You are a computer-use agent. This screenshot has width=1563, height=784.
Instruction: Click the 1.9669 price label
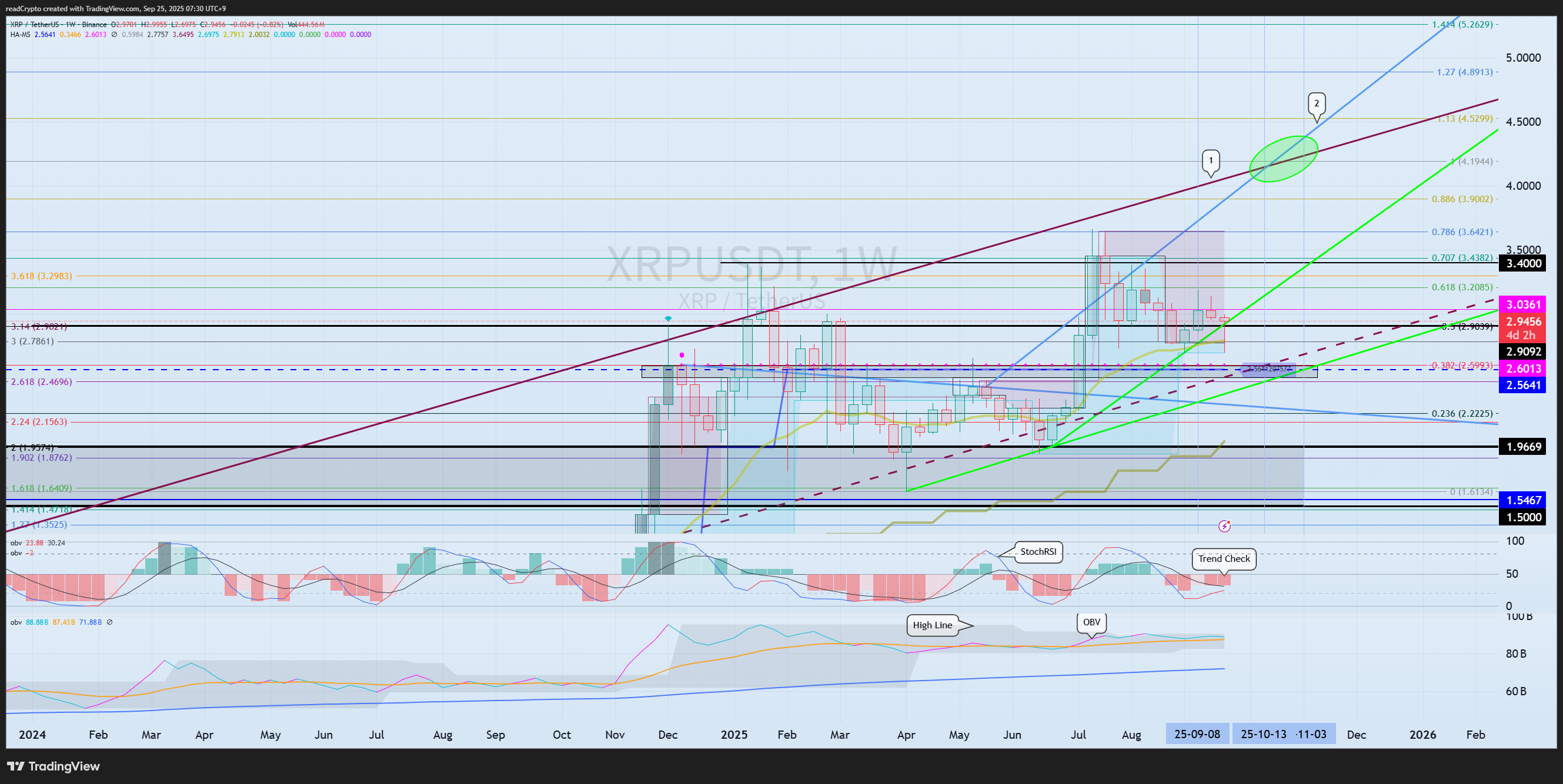tap(1524, 447)
